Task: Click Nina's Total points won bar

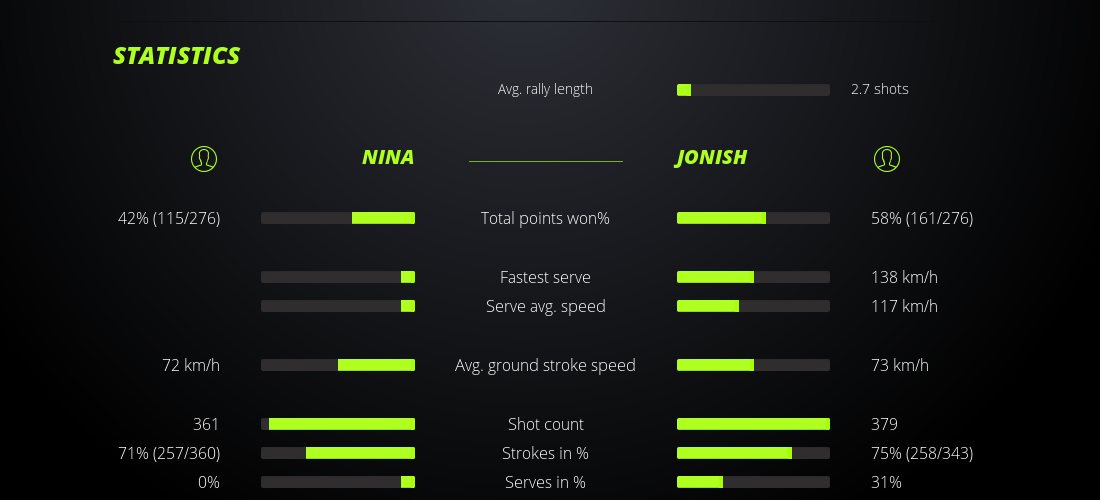Action: 338,218
